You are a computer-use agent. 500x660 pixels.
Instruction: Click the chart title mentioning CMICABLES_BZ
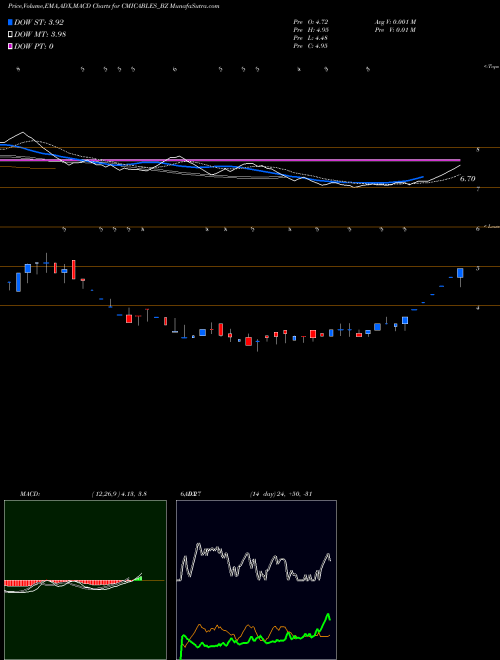tap(114, 6)
